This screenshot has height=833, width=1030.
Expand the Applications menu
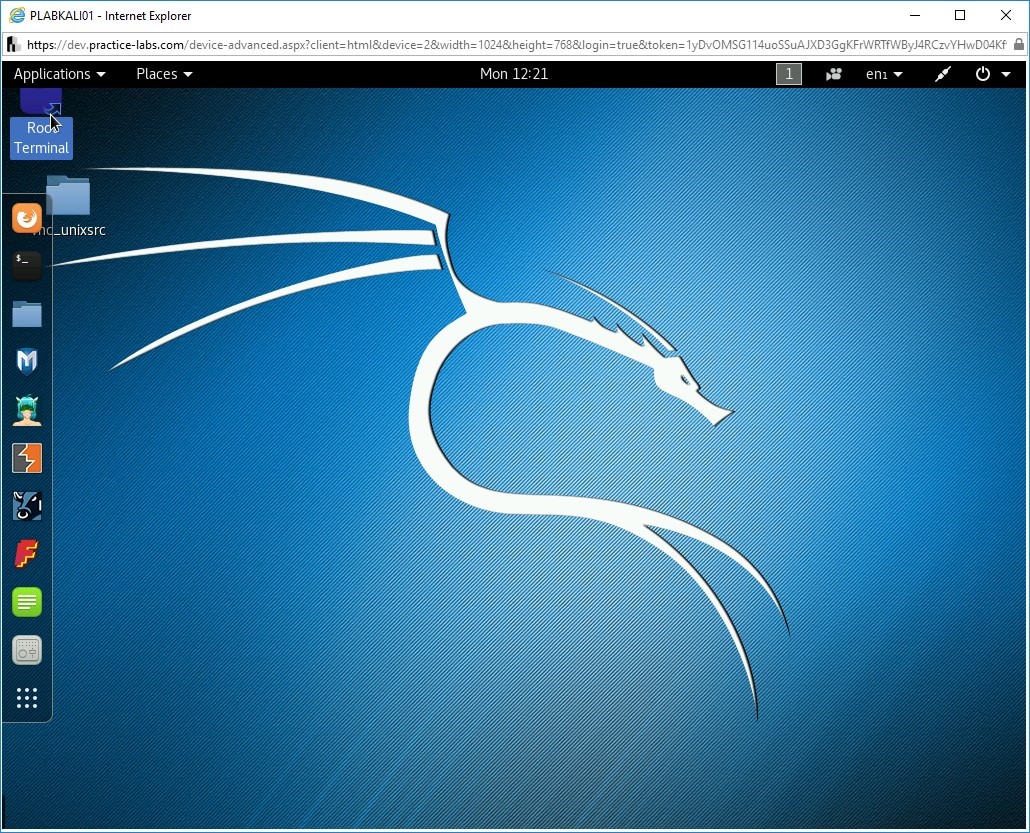click(x=59, y=74)
